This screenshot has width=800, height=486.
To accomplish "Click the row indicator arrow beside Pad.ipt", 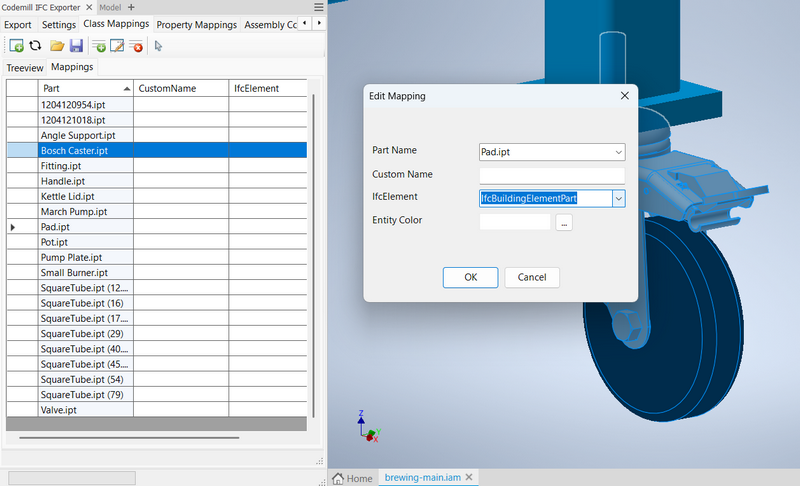I will point(13,227).
